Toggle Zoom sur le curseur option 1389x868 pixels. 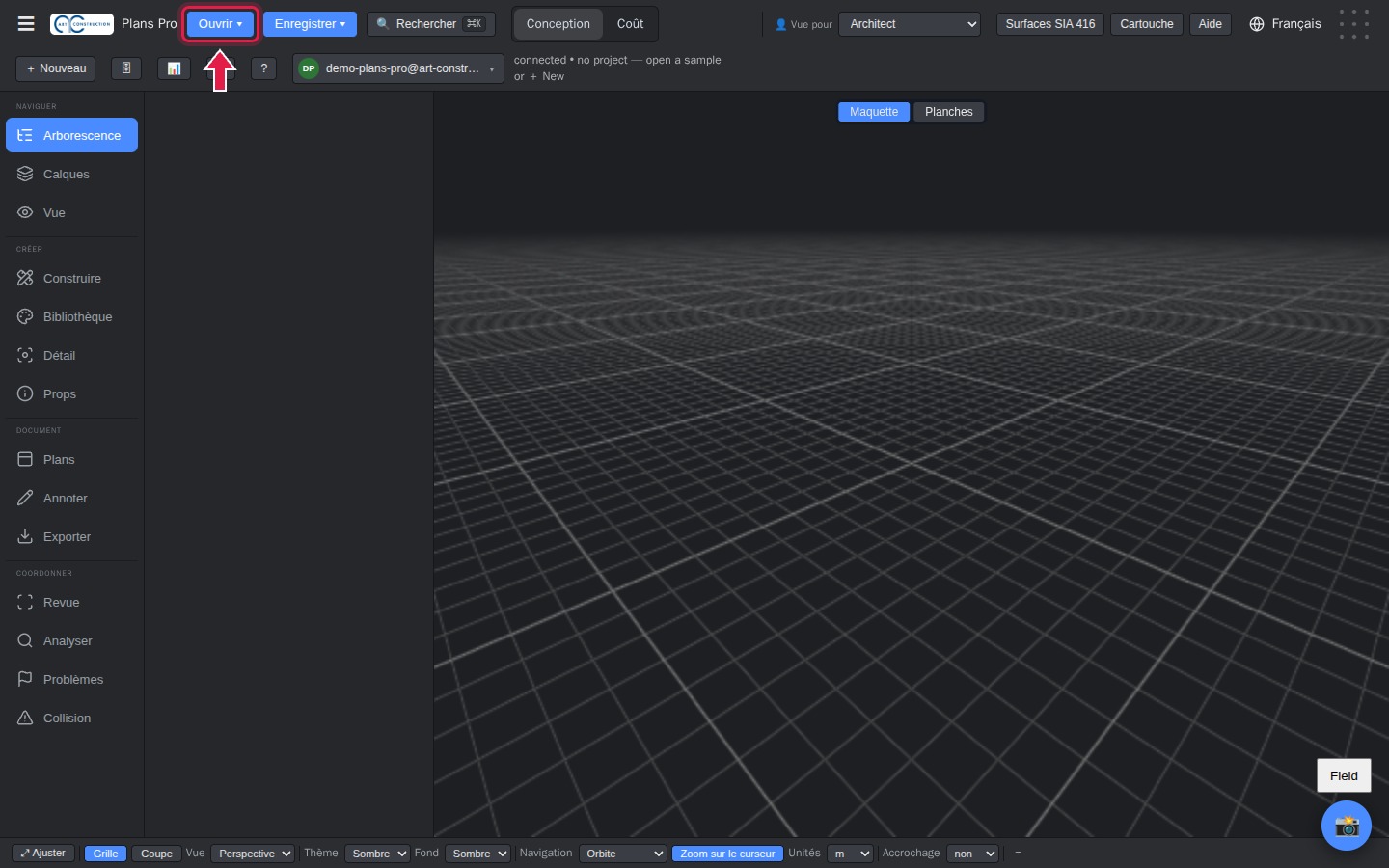(727, 854)
